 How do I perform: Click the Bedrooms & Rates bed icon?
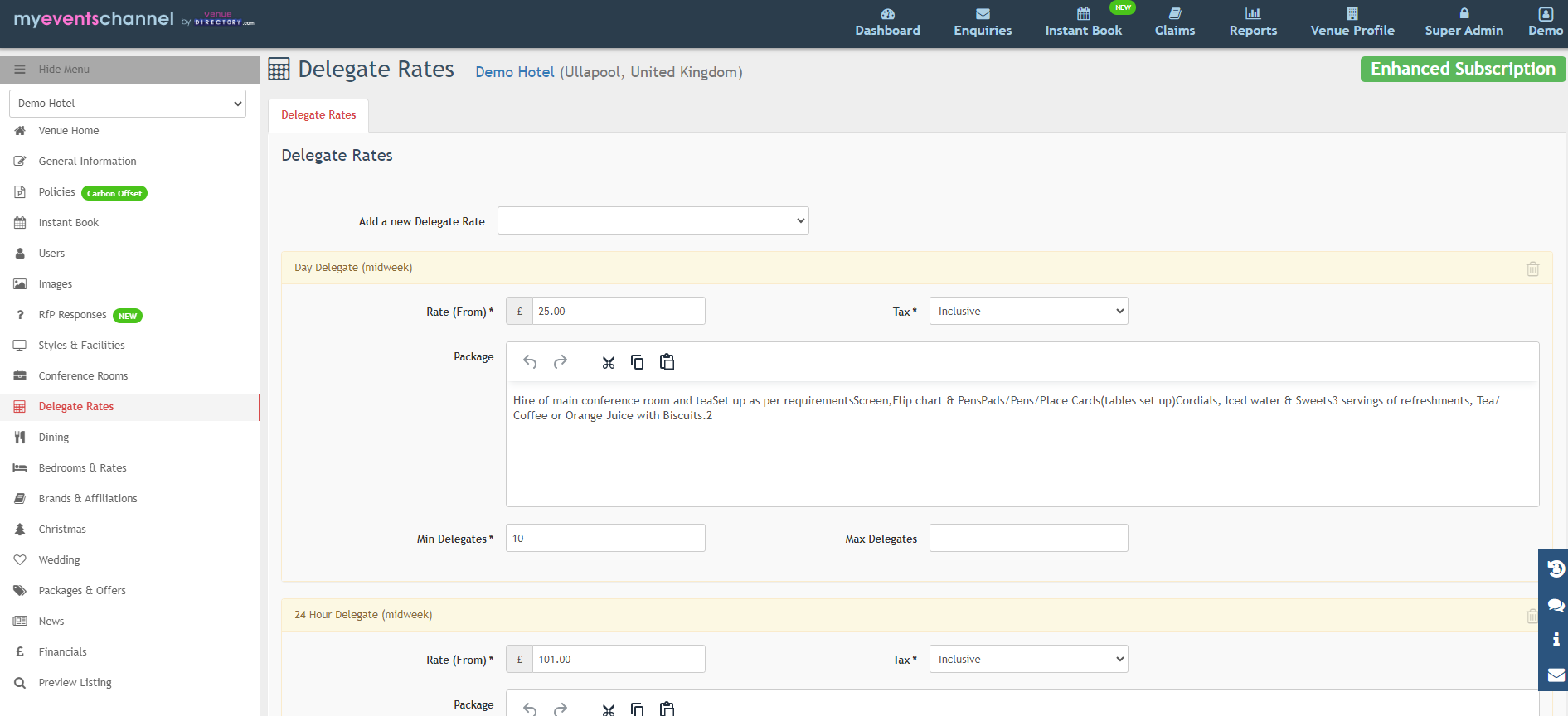tap(20, 468)
